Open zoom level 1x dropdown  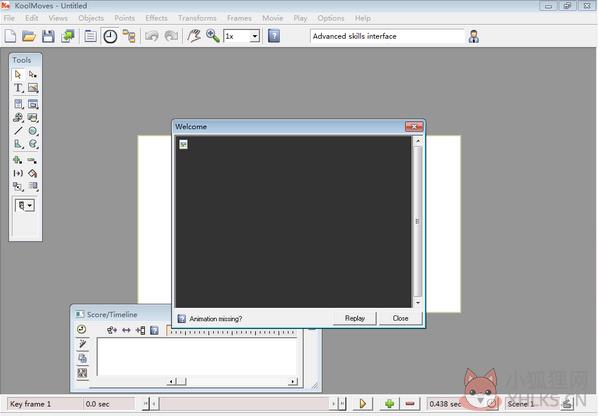pyautogui.click(x=255, y=37)
